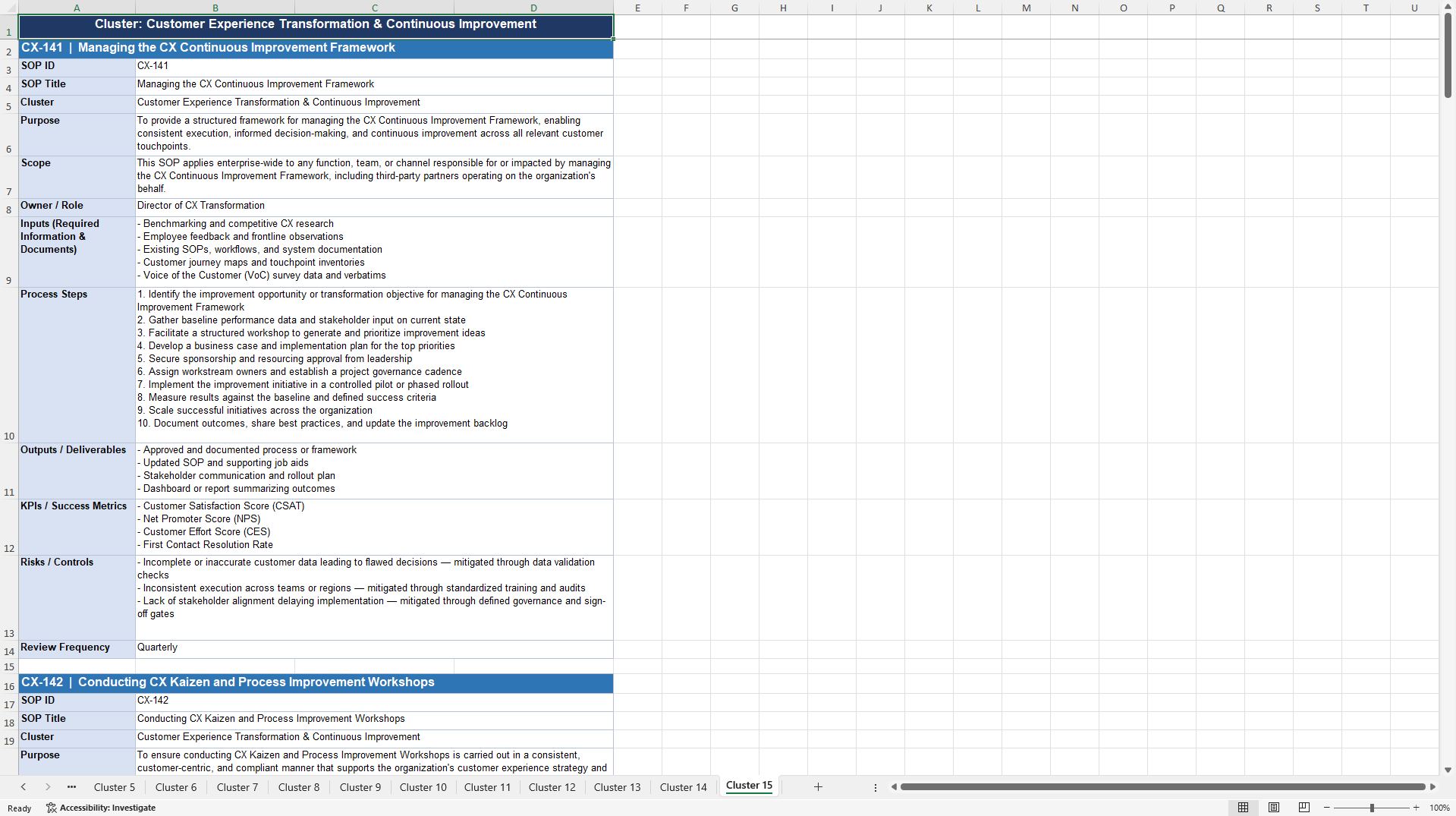The image size is (1456, 816).
Task: Switch to Page Layout view
Action: [1274, 808]
